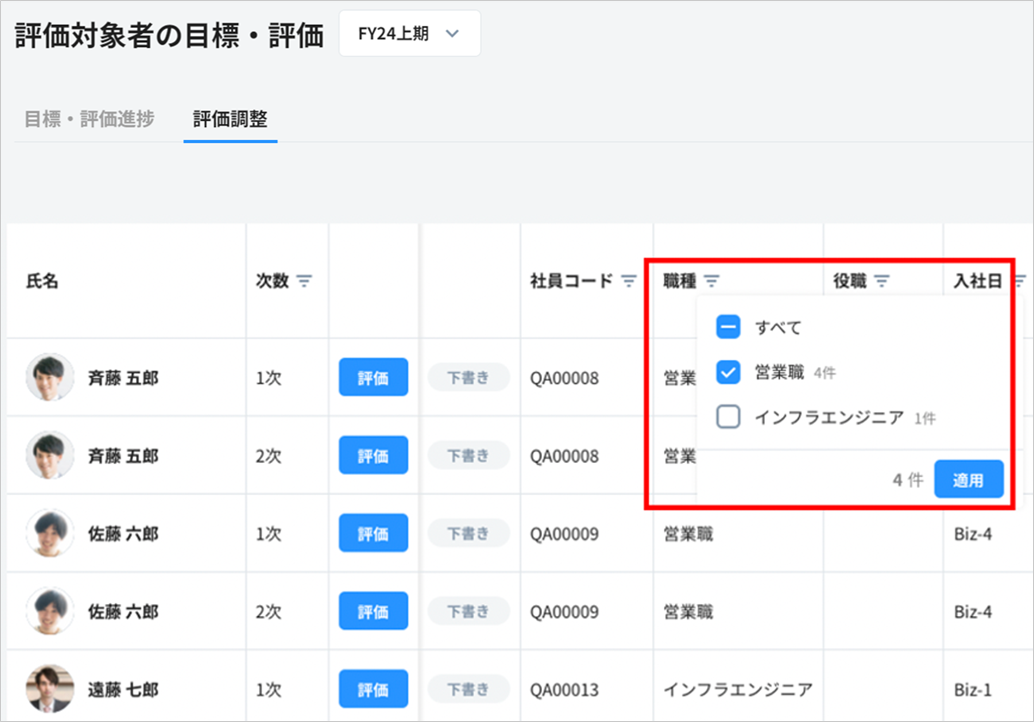Click 評価 button for 佐藤 六郎 2次
Screen dimensions: 1034x722
tap(373, 611)
